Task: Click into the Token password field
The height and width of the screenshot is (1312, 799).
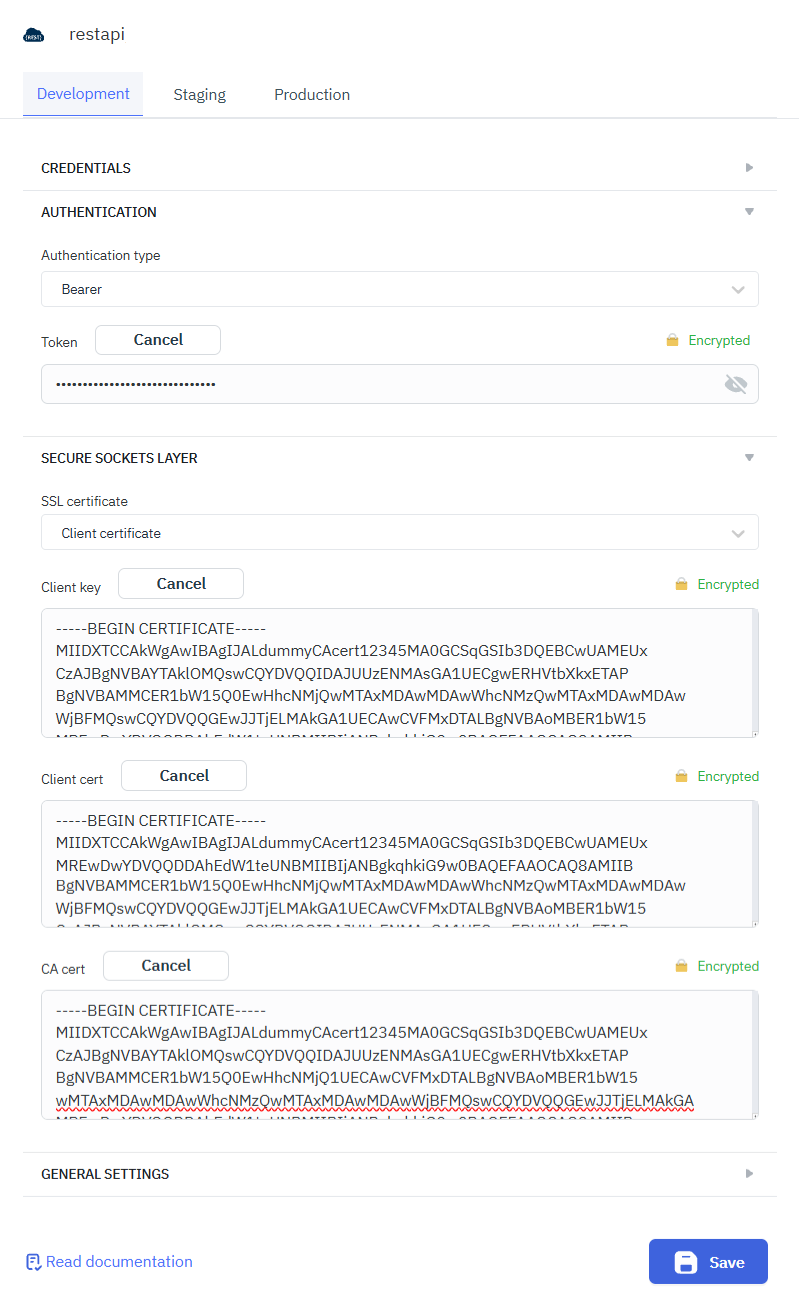Action: click(x=380, y=384)
